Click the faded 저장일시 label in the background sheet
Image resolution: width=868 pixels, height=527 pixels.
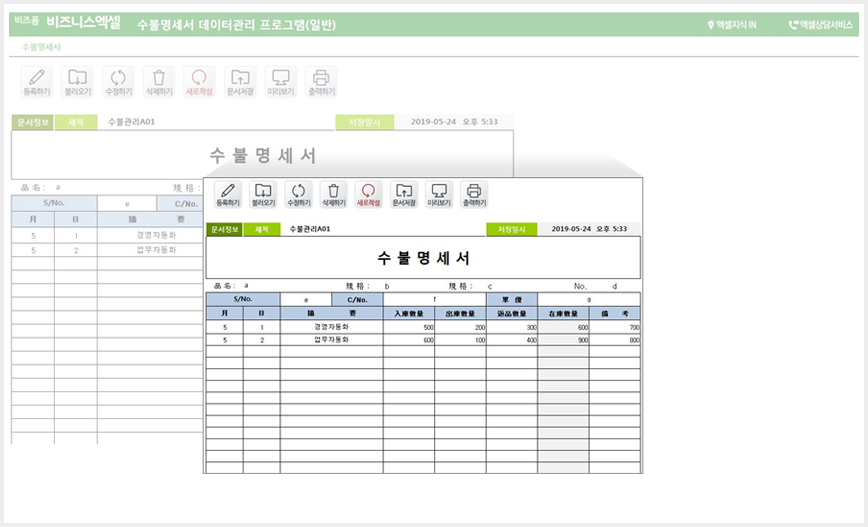coord(364,122)
